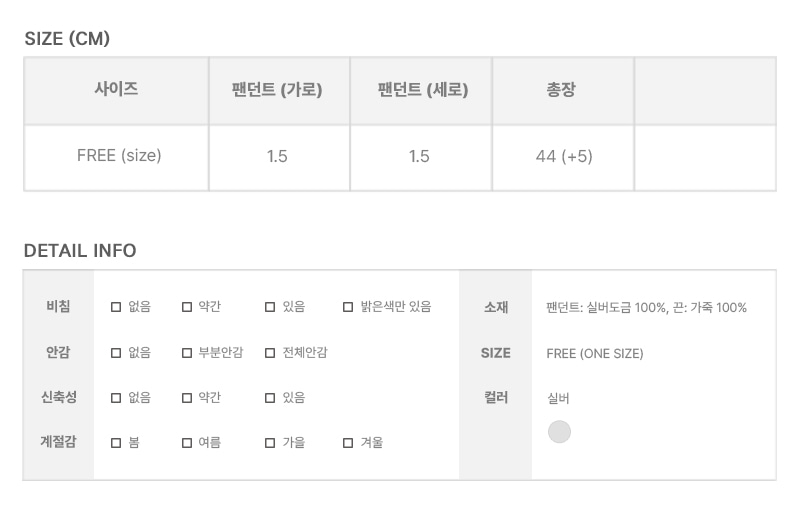Image resolution: width=800 pixels, height=529 pixels.
Task: Select the silver color swatch circle
Action: (x=559, y=432)
